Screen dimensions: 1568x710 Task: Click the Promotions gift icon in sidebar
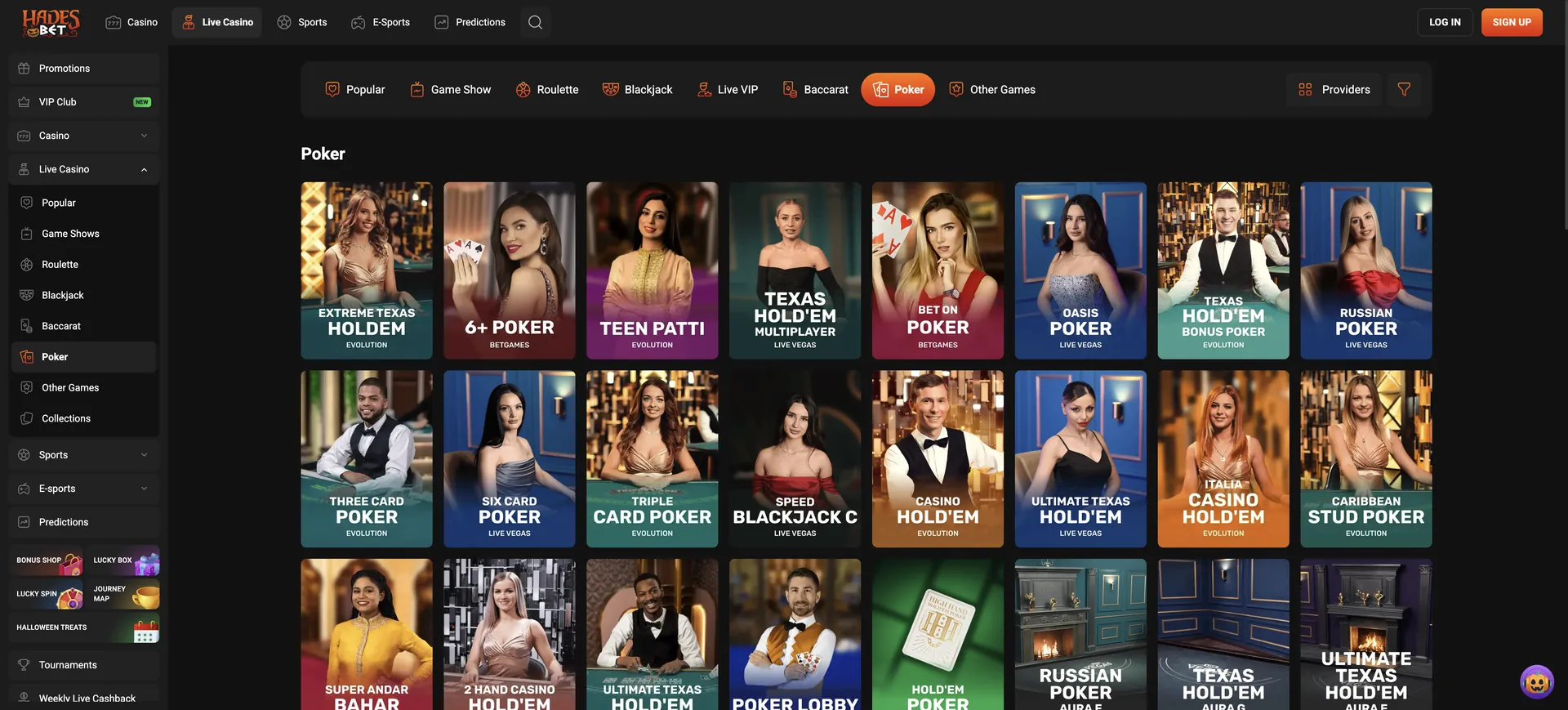point(24,69)
